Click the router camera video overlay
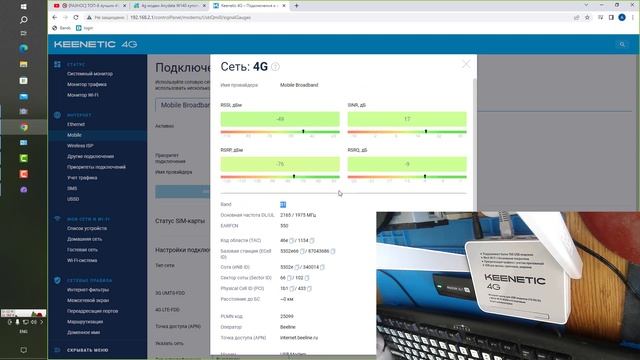The height and width of the screenshot is (360, 640). (508, 286)
